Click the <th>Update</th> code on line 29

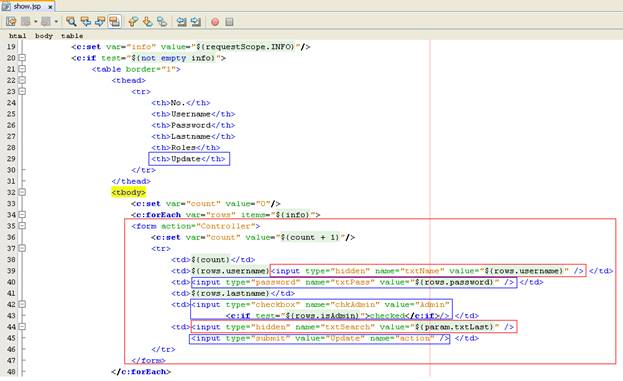click(188, 159)
